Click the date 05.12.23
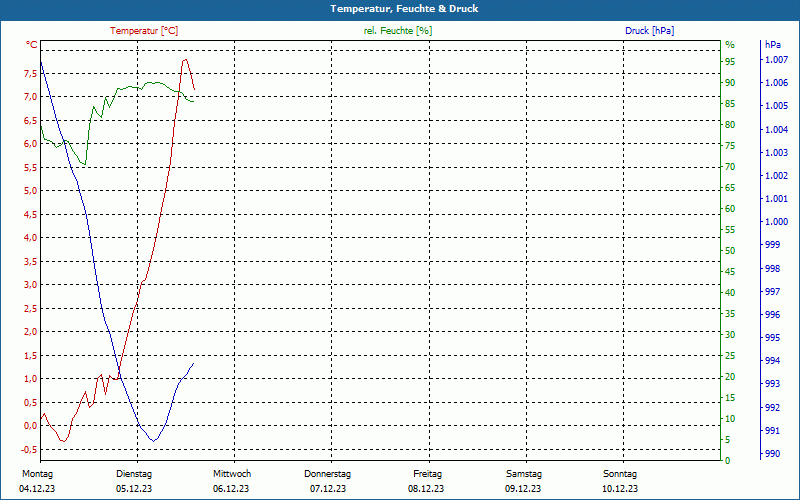This screenshot has width=800, height=500. (134, 489)
